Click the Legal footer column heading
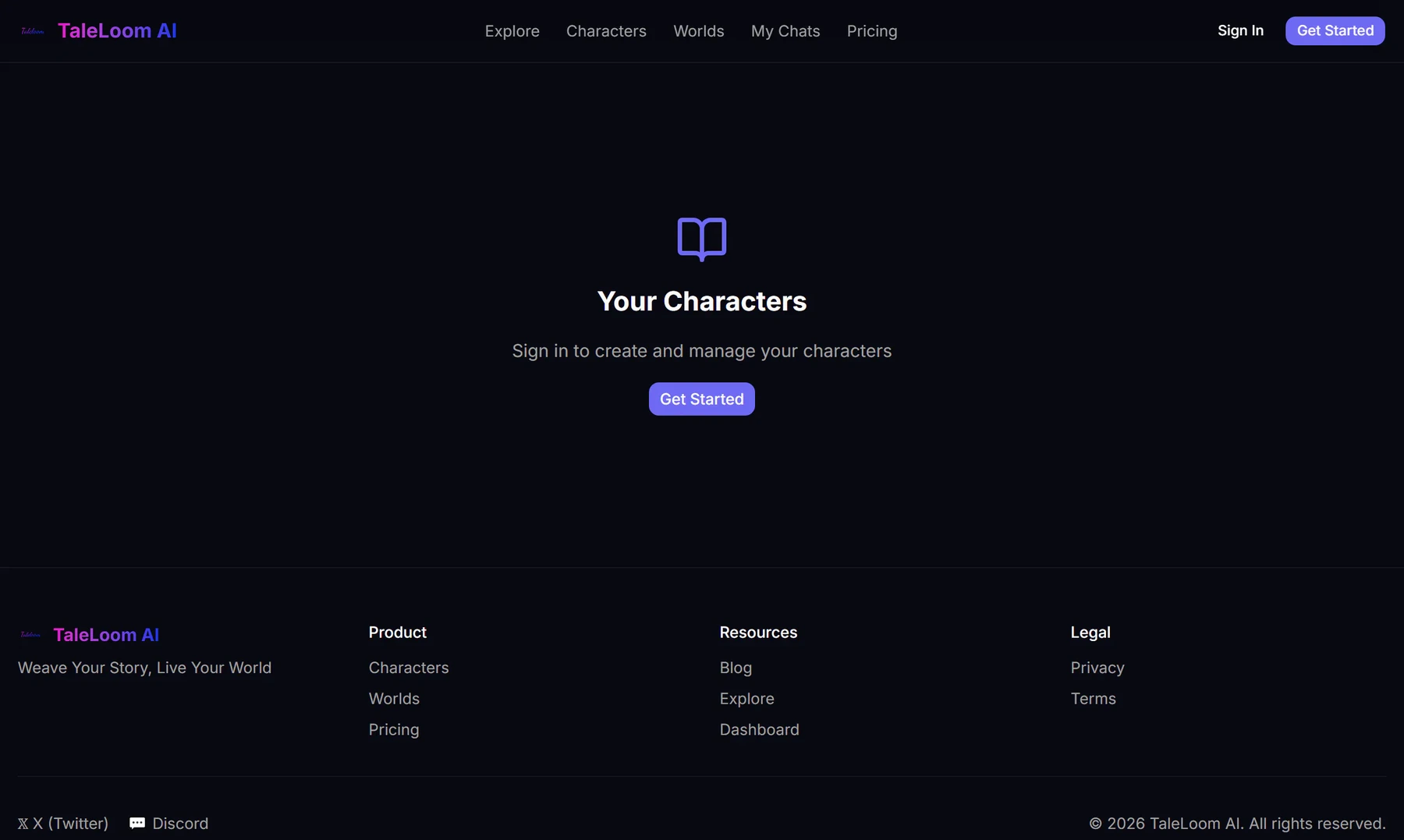This screenshot has height=840, width=1404. pos(1090,633)
